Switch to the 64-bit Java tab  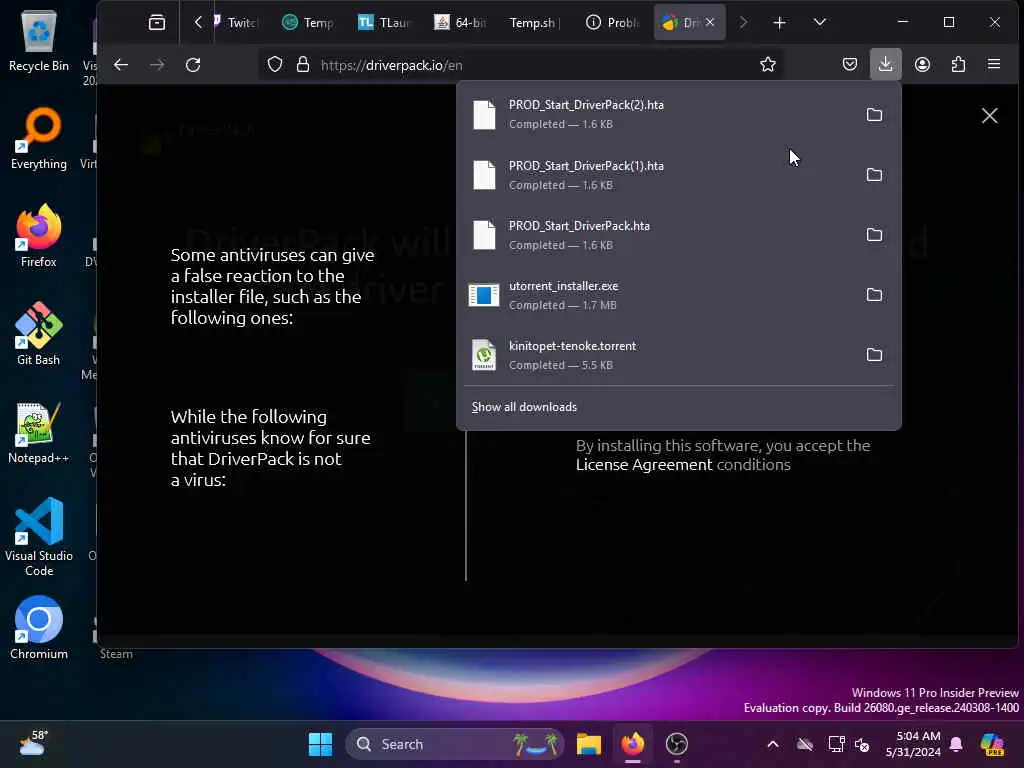tap(461, 23)
